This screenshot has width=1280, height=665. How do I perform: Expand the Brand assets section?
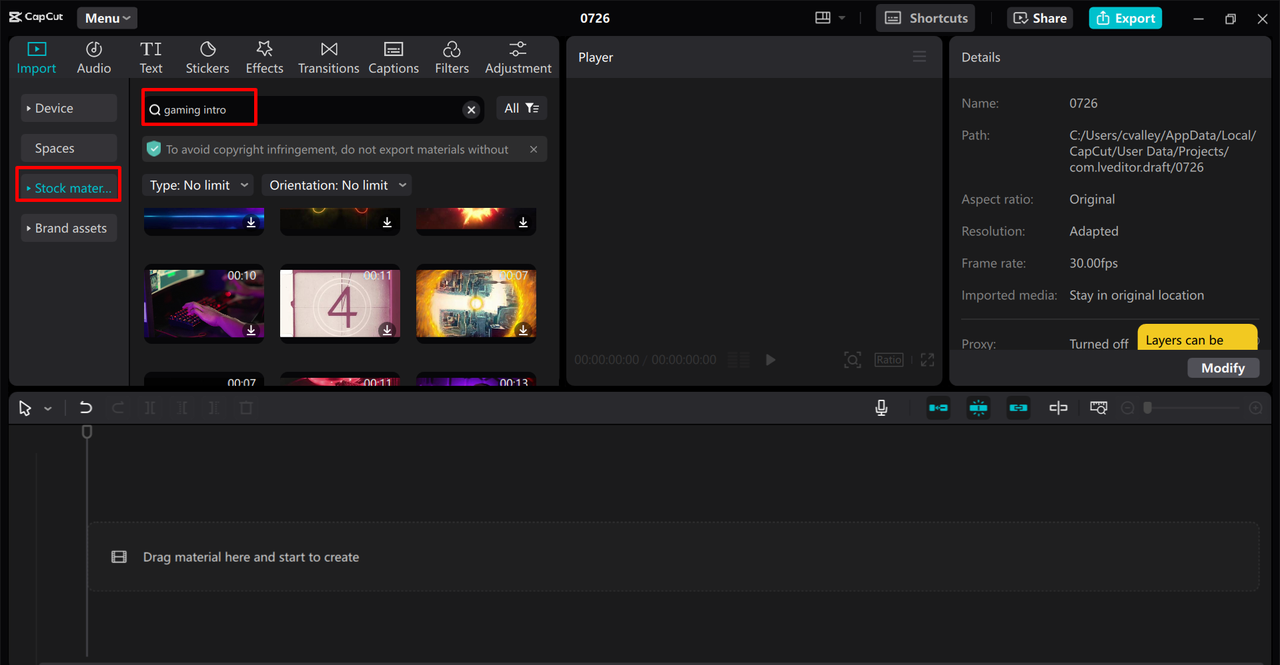coord(69,228)
